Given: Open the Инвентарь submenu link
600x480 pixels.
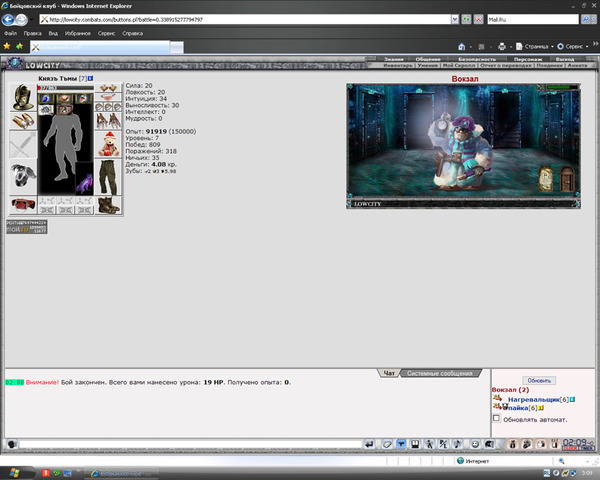Looking at the screenshot, I should point(398,65).
